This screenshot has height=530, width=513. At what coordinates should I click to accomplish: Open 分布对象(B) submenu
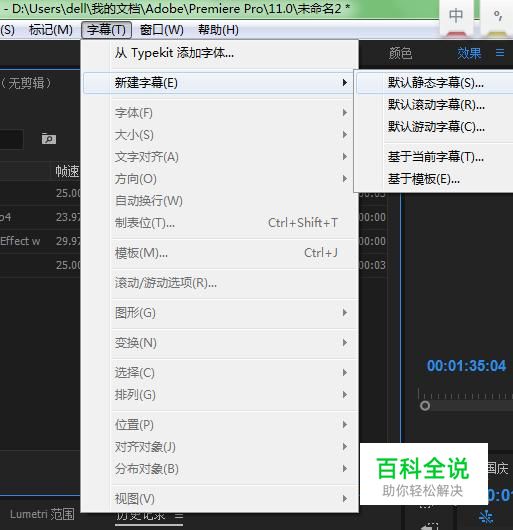click(x=220, y=469)
